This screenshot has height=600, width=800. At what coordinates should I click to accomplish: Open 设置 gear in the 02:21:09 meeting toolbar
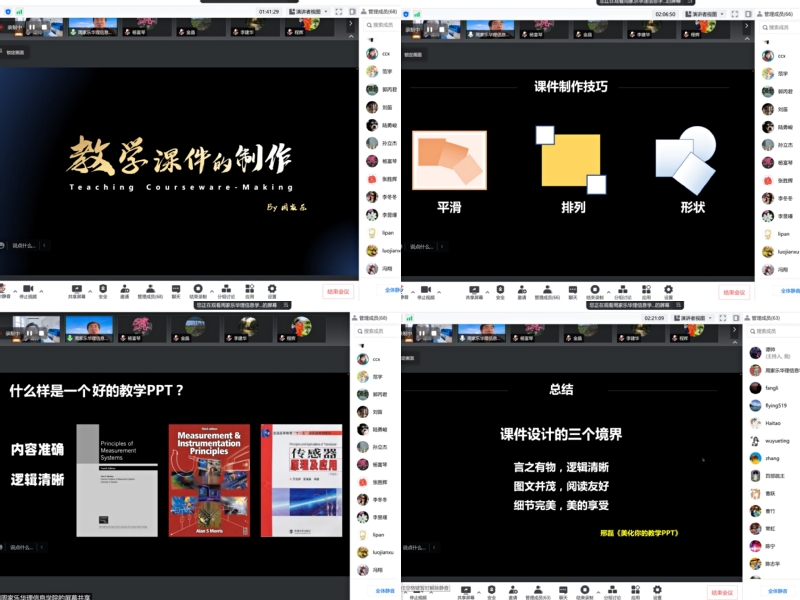pos(657,592)
